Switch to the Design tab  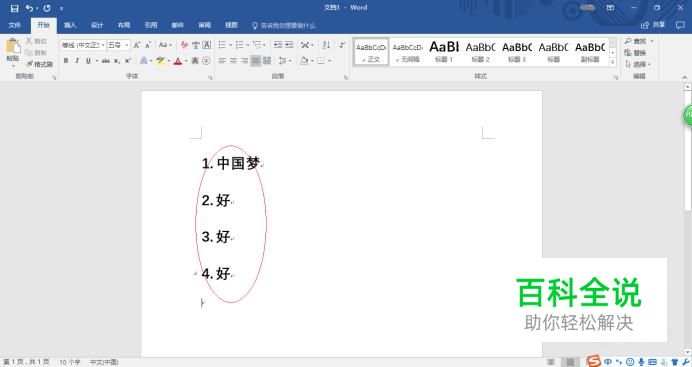pyautogui.click(x=97, y=25)
